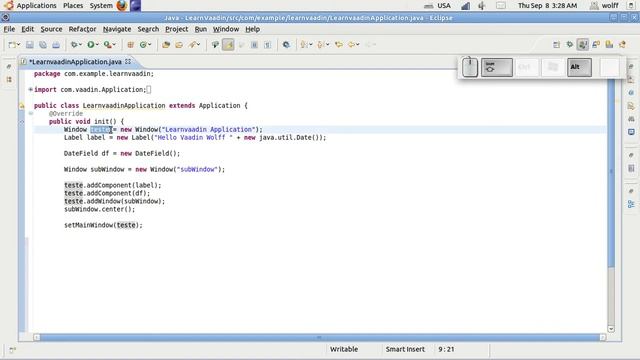Image resolution: width=640 pixels, height=360 pixels.
Task: Click the Print toolbar icon
Action: (x=56, y=45)
